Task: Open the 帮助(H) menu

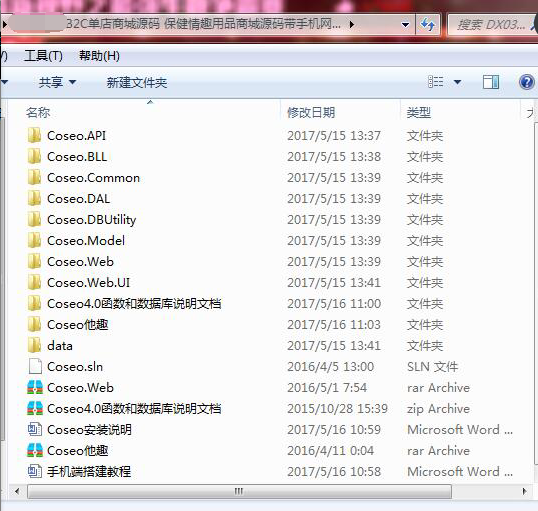Action: pyautogui.click(x=100, y=56)
